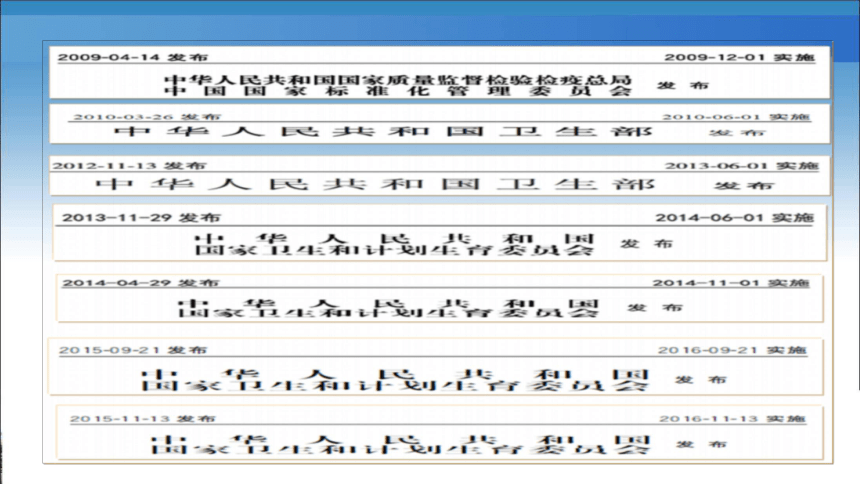860x484 pixels.
Task: Click the date text 2015-11-13 发布
Action: (143, 419)
